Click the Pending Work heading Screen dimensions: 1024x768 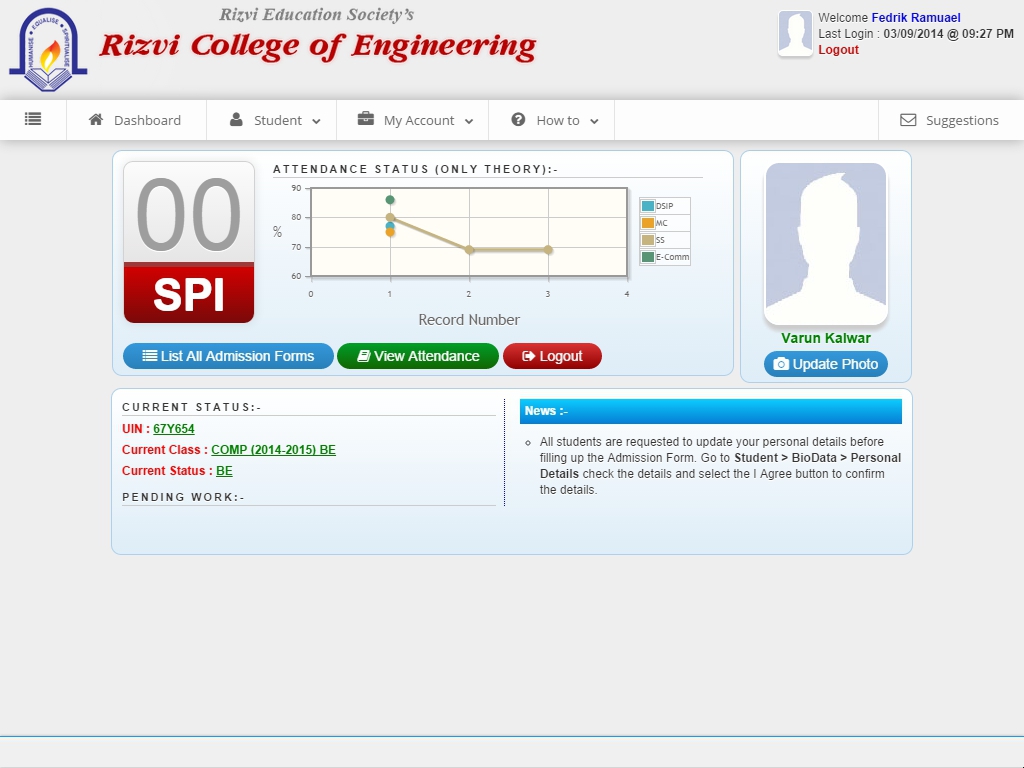[184, 497]
